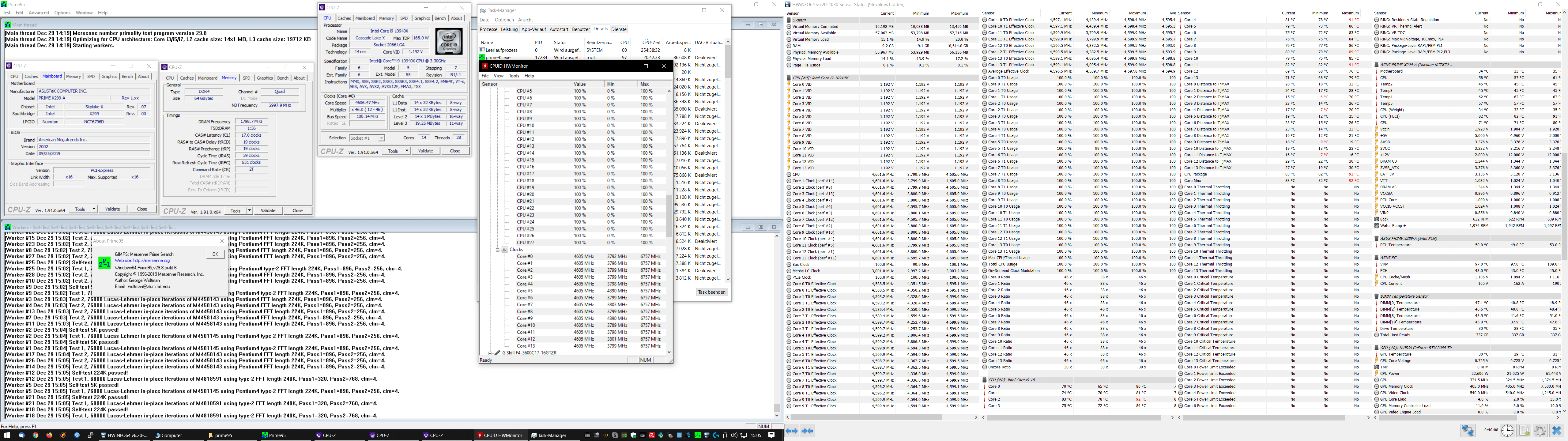Viewport: 1568px width, 441px height.
Task: Switch to Leistung tab in Task-Manager
Action: [509, 29]
